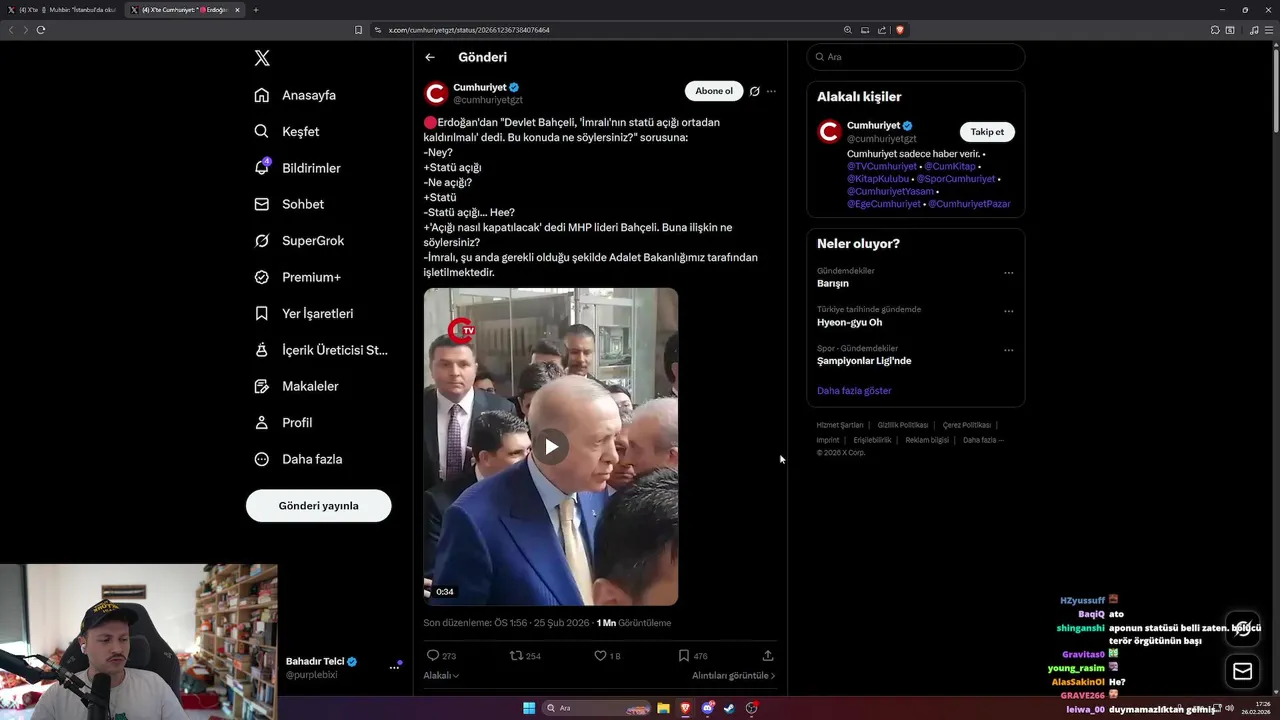Click the 1 Mn Görüntüleme view count
The image size is (1280, 720).
click(x=634, y=623)
